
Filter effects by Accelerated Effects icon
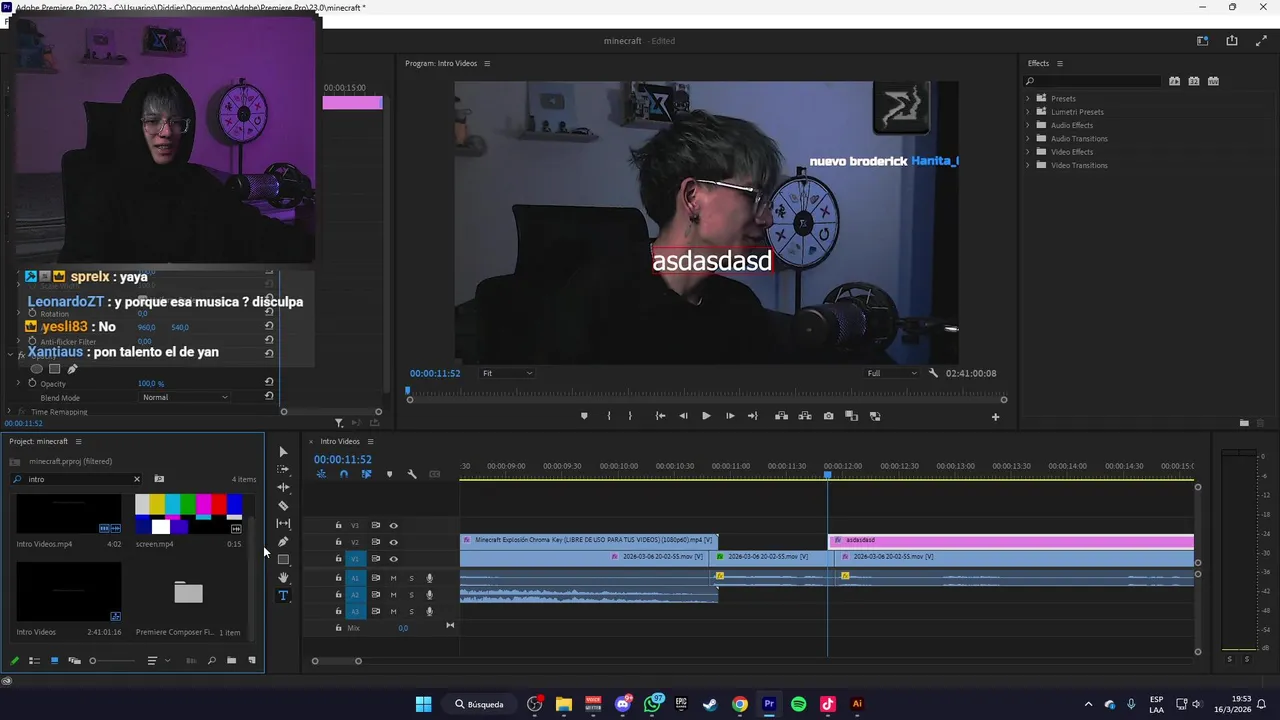point(1174,81)
